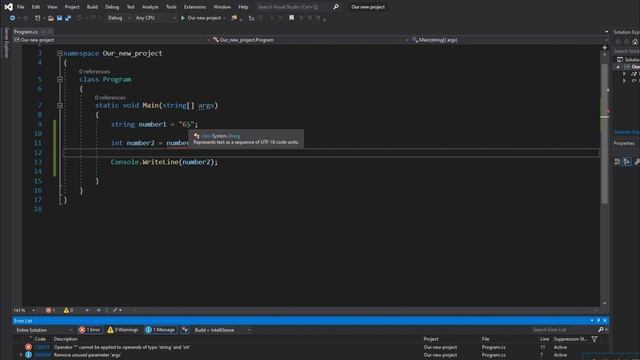640x360 pixels.
Task: Open the Window menu
Action: [x=222, y=7]
